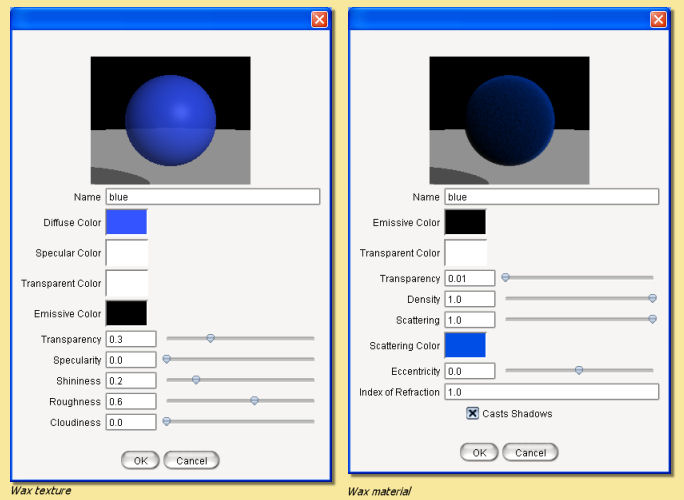This screenshot has height=500, width=684.
Task: Open the Specular Color swatch in the texture dialog
Action: point(126,253)
